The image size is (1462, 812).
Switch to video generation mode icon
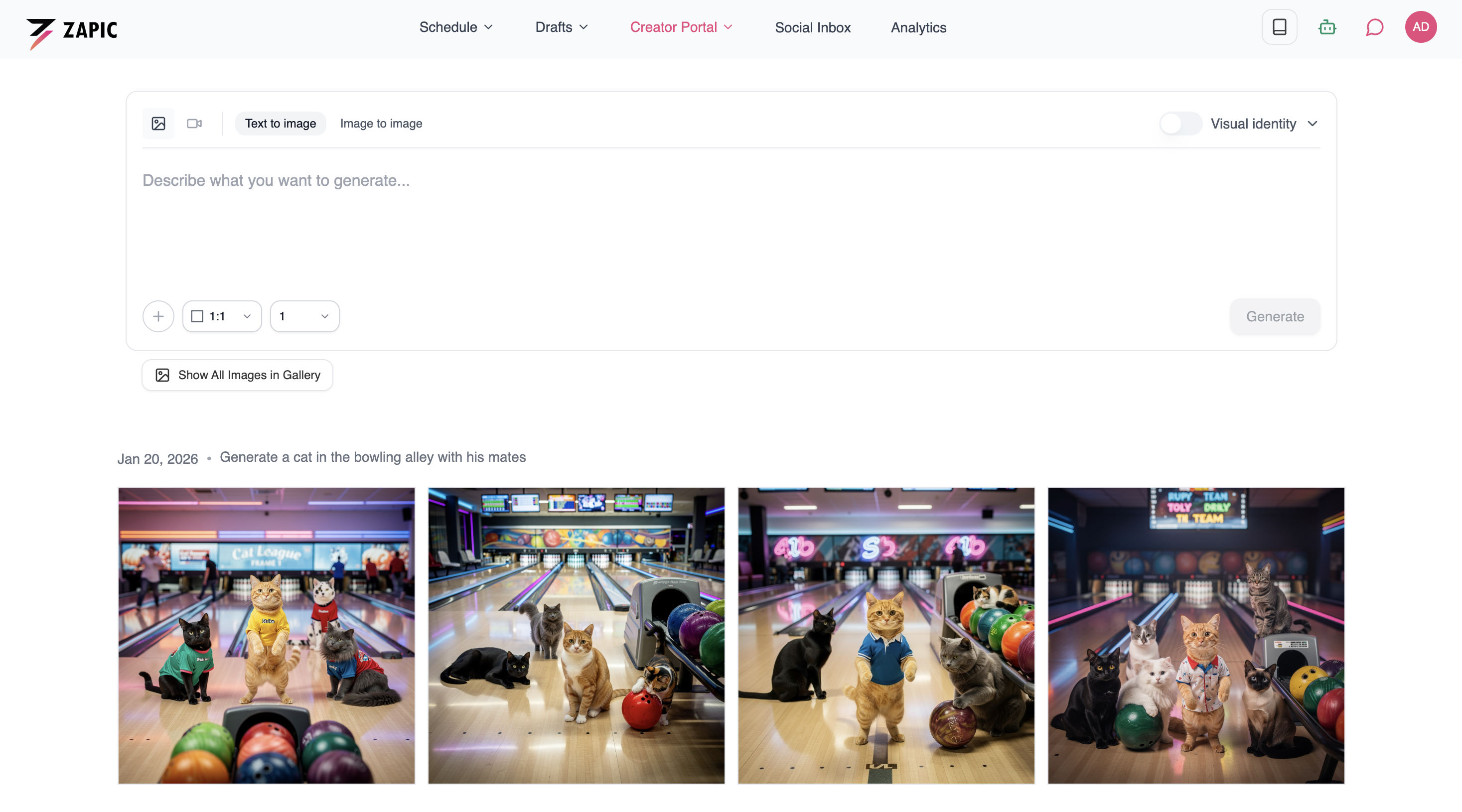pyautogui.click(x=195, y=123)
